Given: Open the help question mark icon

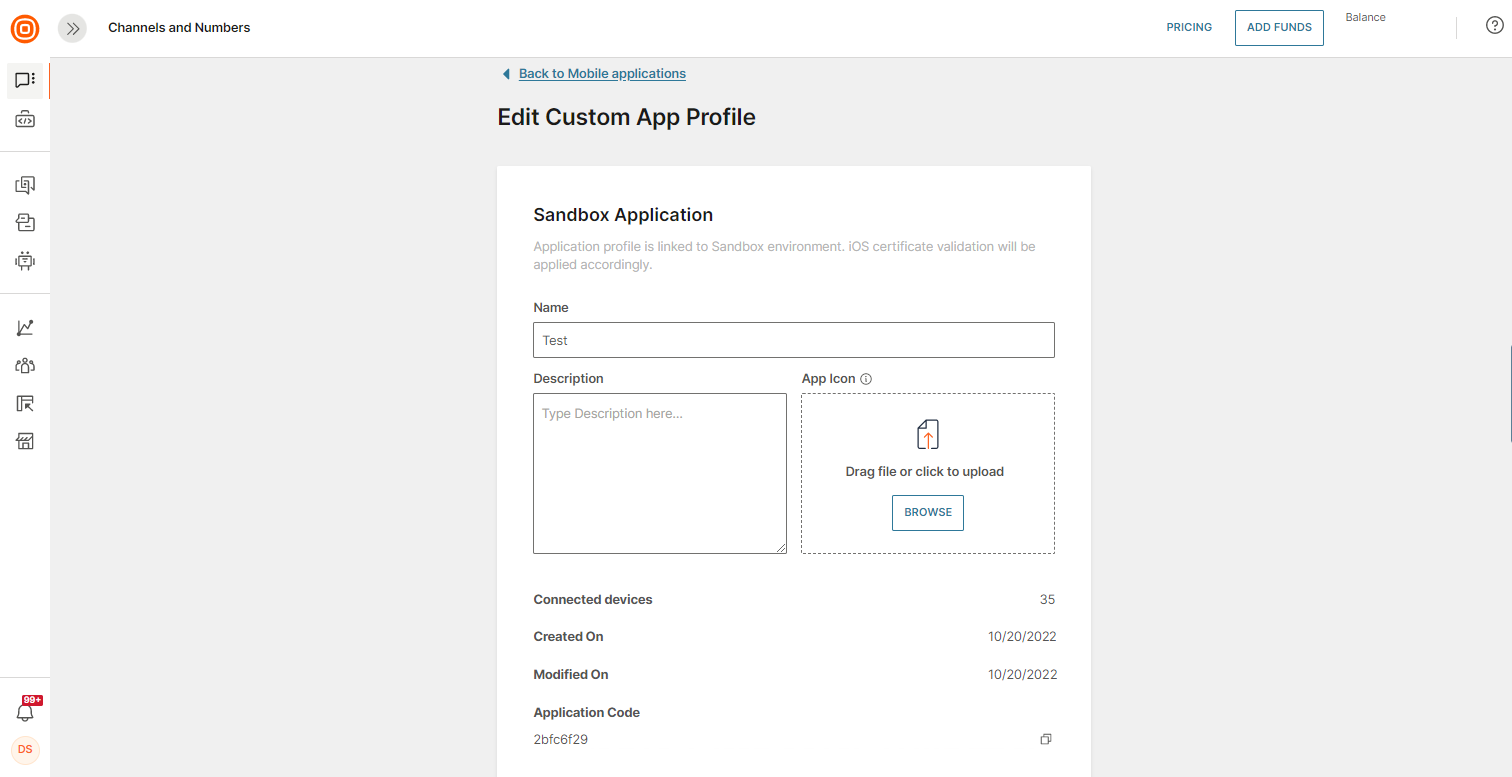Looking at the screenshot, I should (1494, 27).
